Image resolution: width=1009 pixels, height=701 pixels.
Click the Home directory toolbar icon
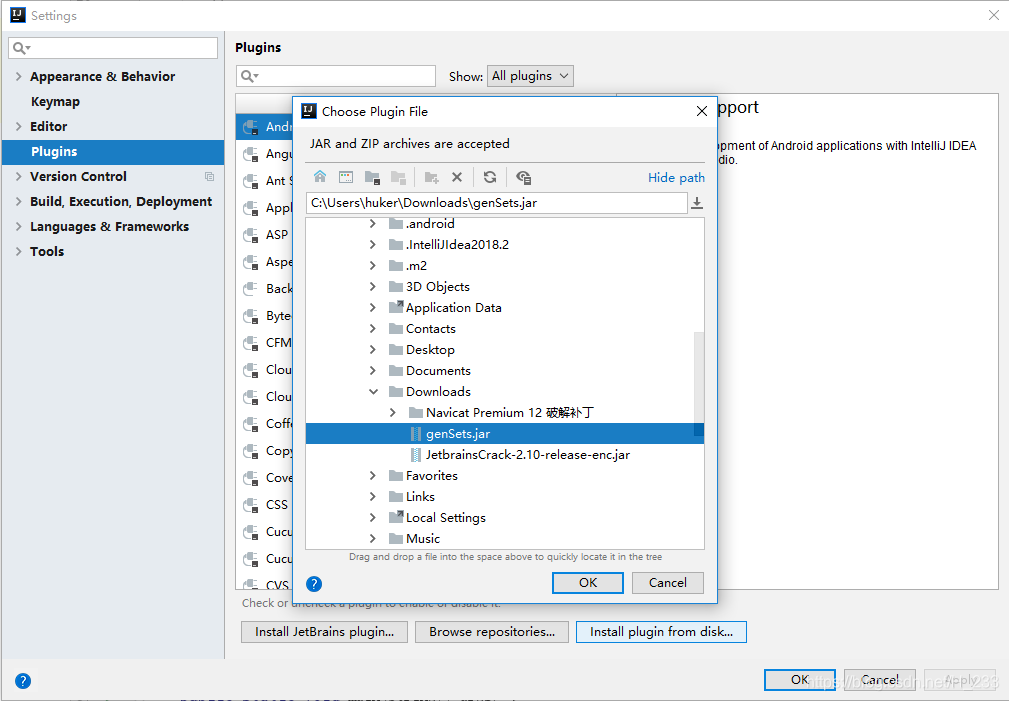point(320,177)
